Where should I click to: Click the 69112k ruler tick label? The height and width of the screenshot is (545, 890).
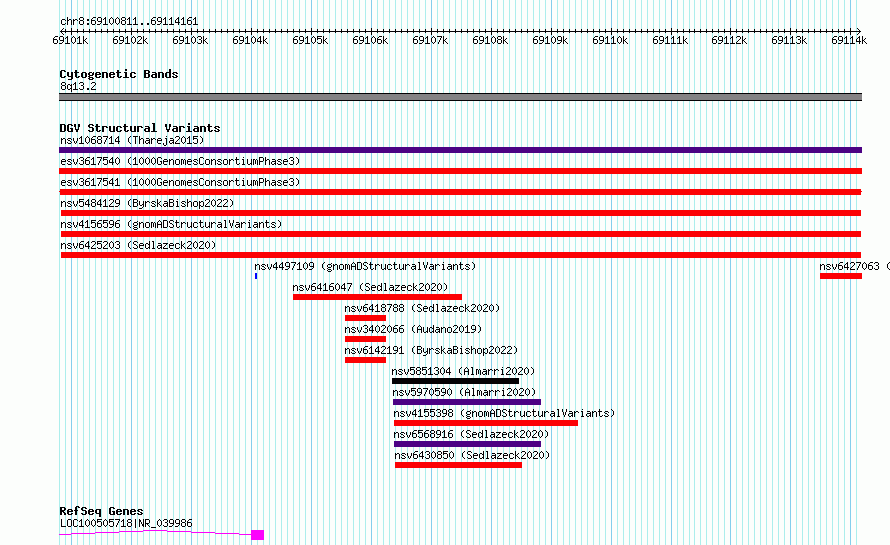click(x=729, y=40)
